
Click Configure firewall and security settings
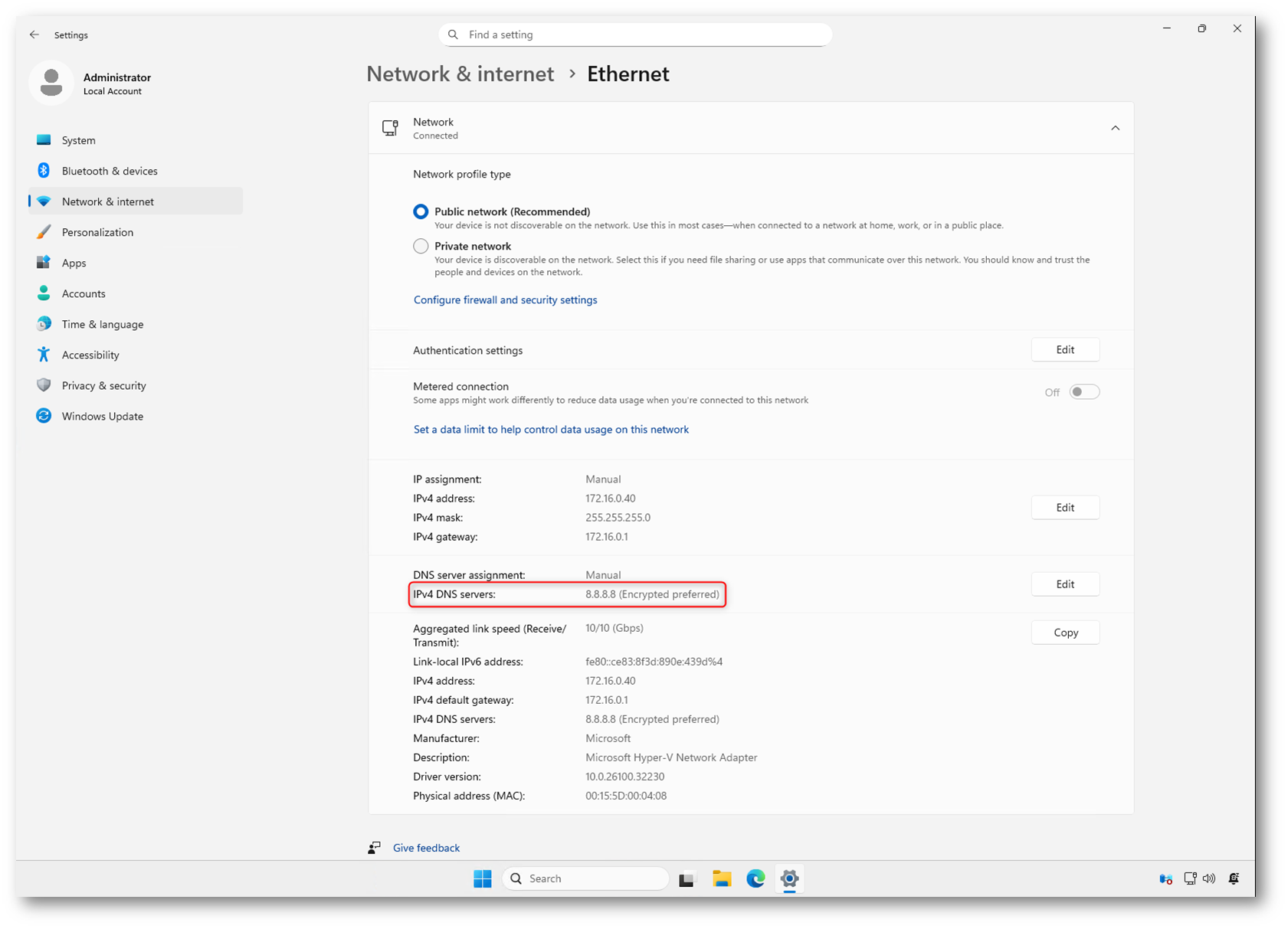tap(505, 300)
